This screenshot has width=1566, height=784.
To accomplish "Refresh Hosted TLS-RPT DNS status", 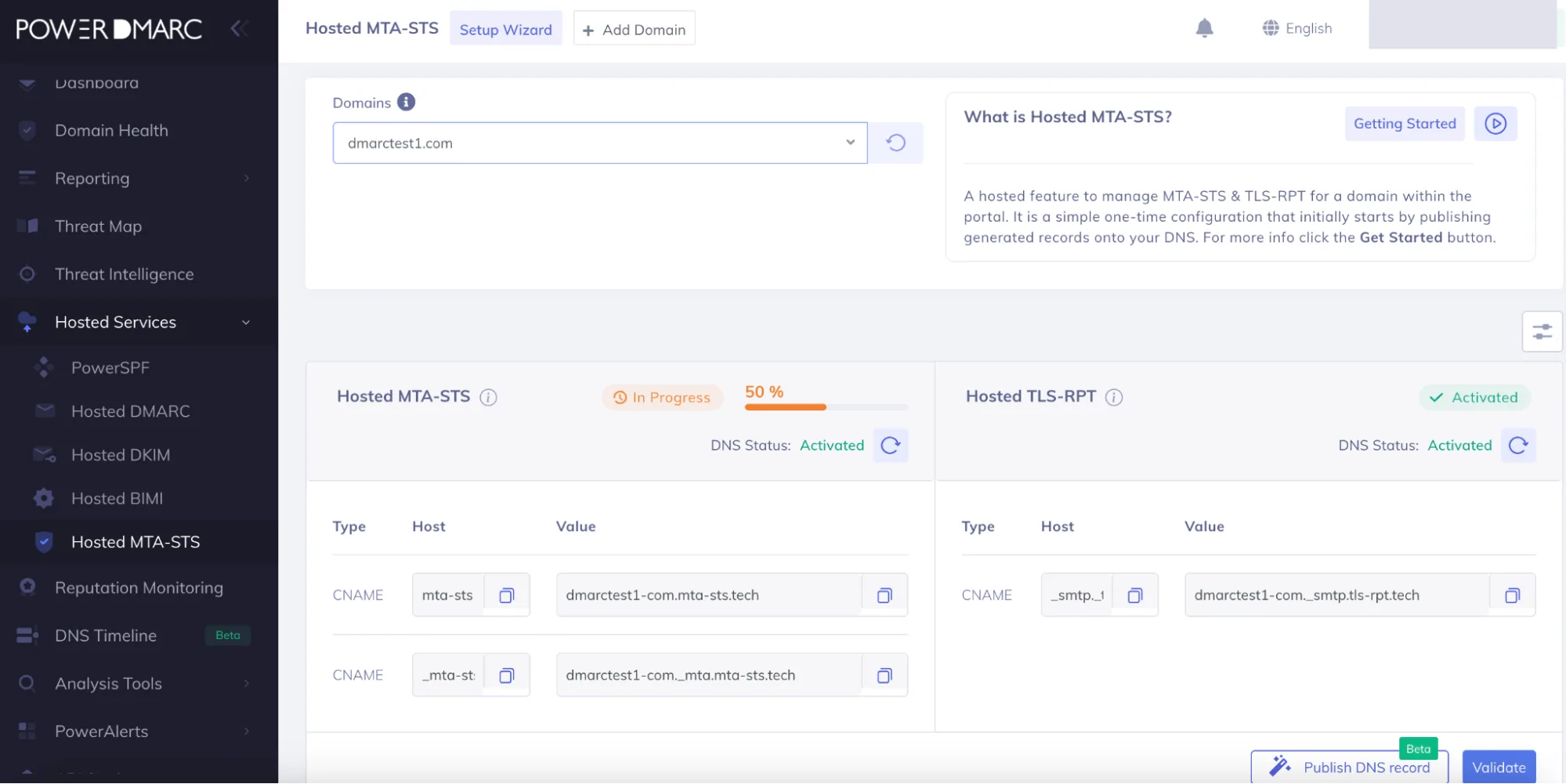I will click(x=1518, y=446).
